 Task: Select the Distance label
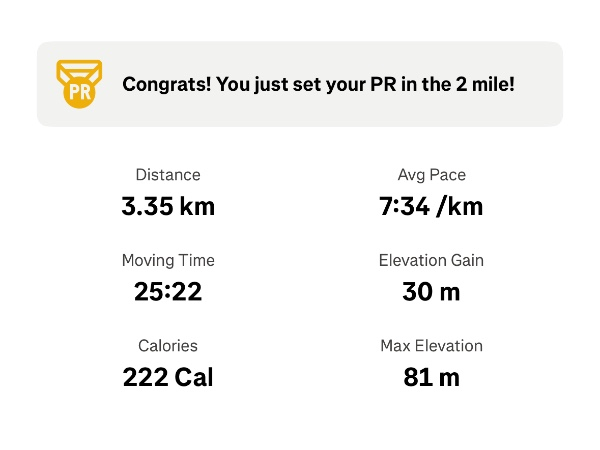click(x=168, y=175)
